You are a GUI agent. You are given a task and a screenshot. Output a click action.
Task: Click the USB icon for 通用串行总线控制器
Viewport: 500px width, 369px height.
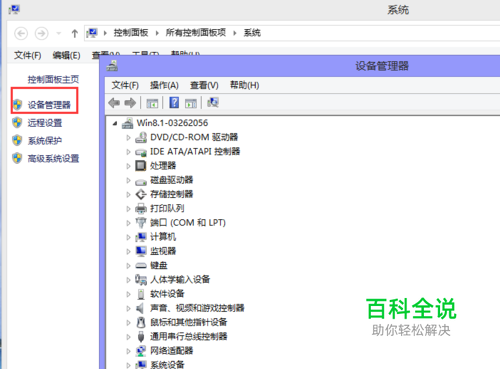(141, 337)
